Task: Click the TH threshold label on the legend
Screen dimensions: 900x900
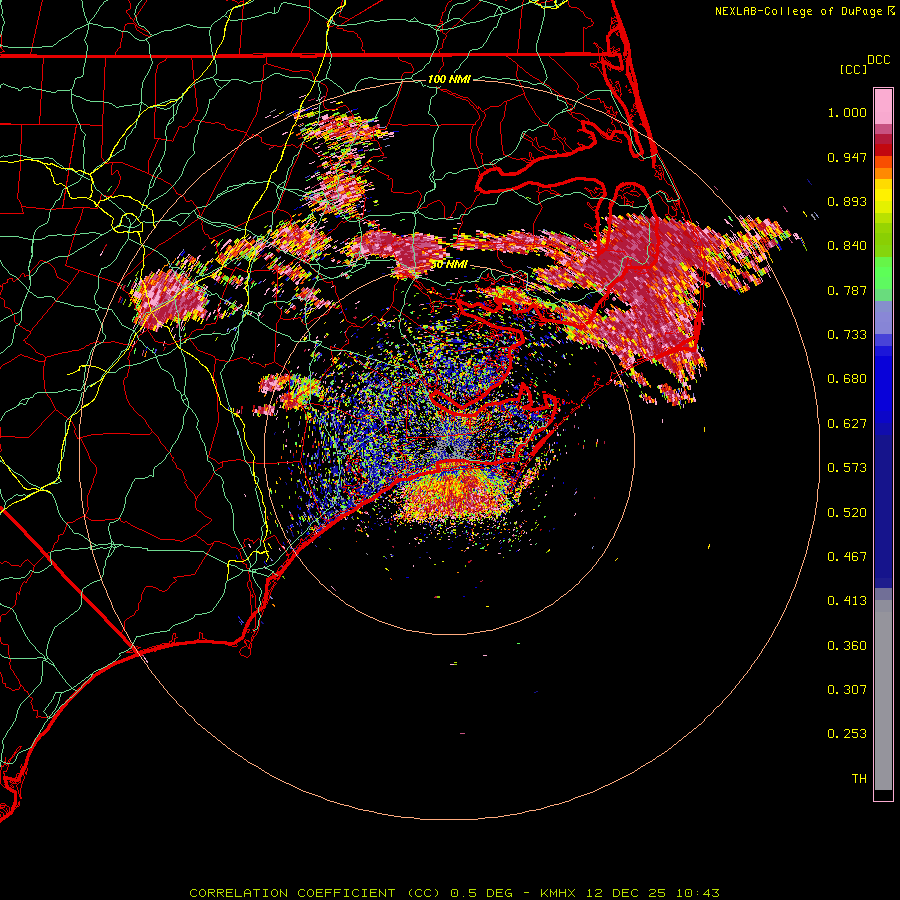Action: [x=859, y=779]
